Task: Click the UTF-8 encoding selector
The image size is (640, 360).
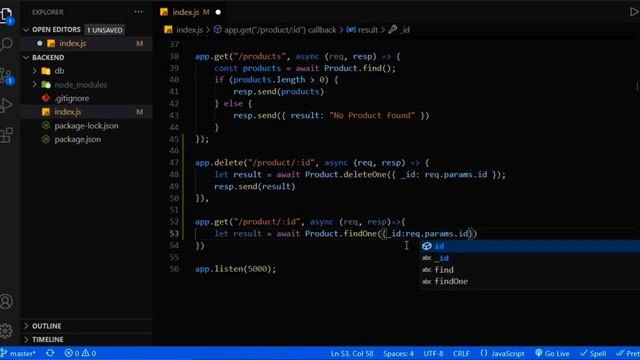Action: (433, 353)
